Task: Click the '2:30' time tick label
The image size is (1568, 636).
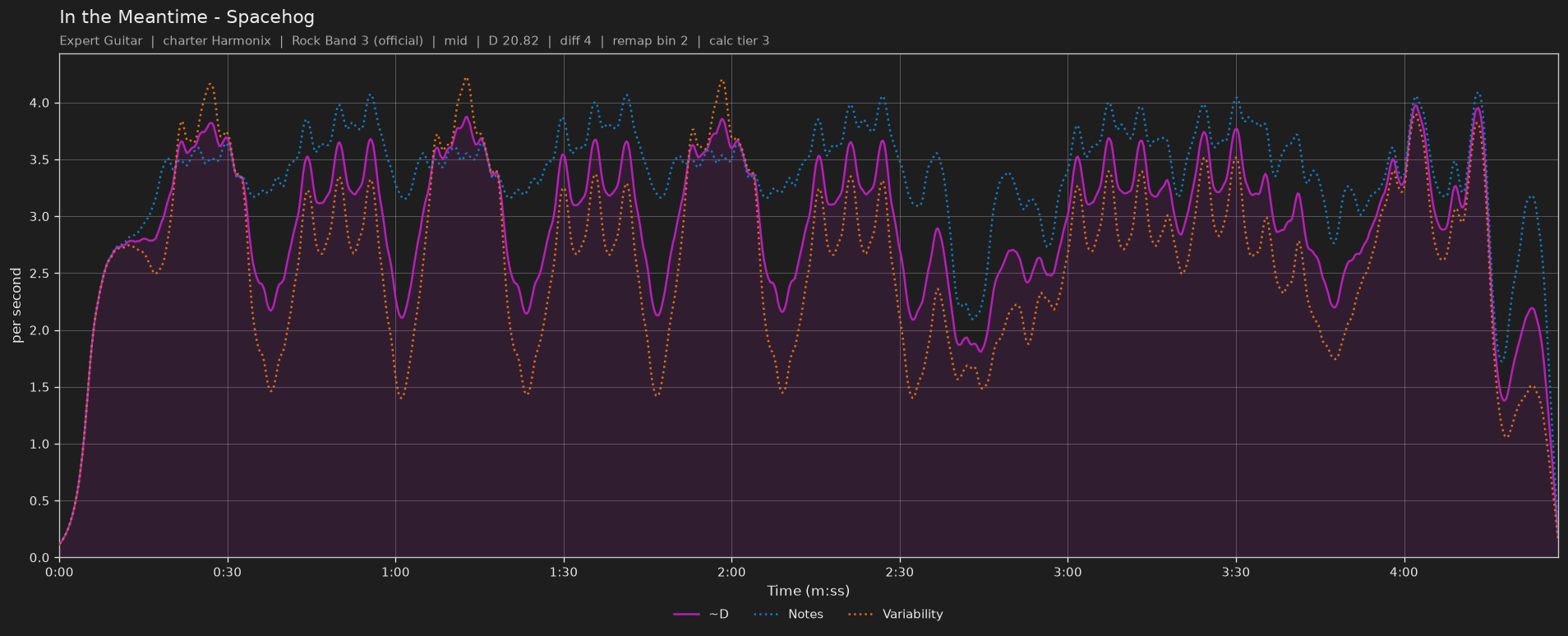Action: pos(900,573)
